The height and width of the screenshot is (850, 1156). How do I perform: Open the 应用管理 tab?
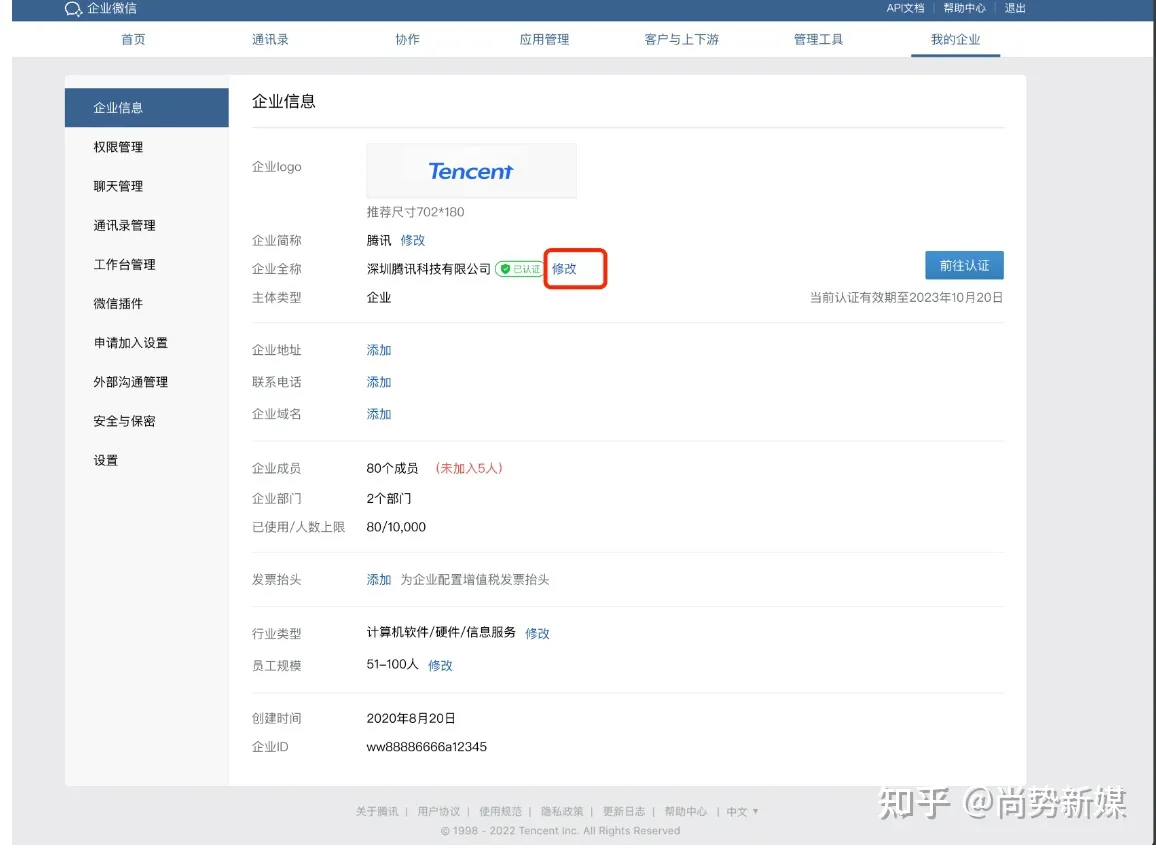(x=544, y=39)
